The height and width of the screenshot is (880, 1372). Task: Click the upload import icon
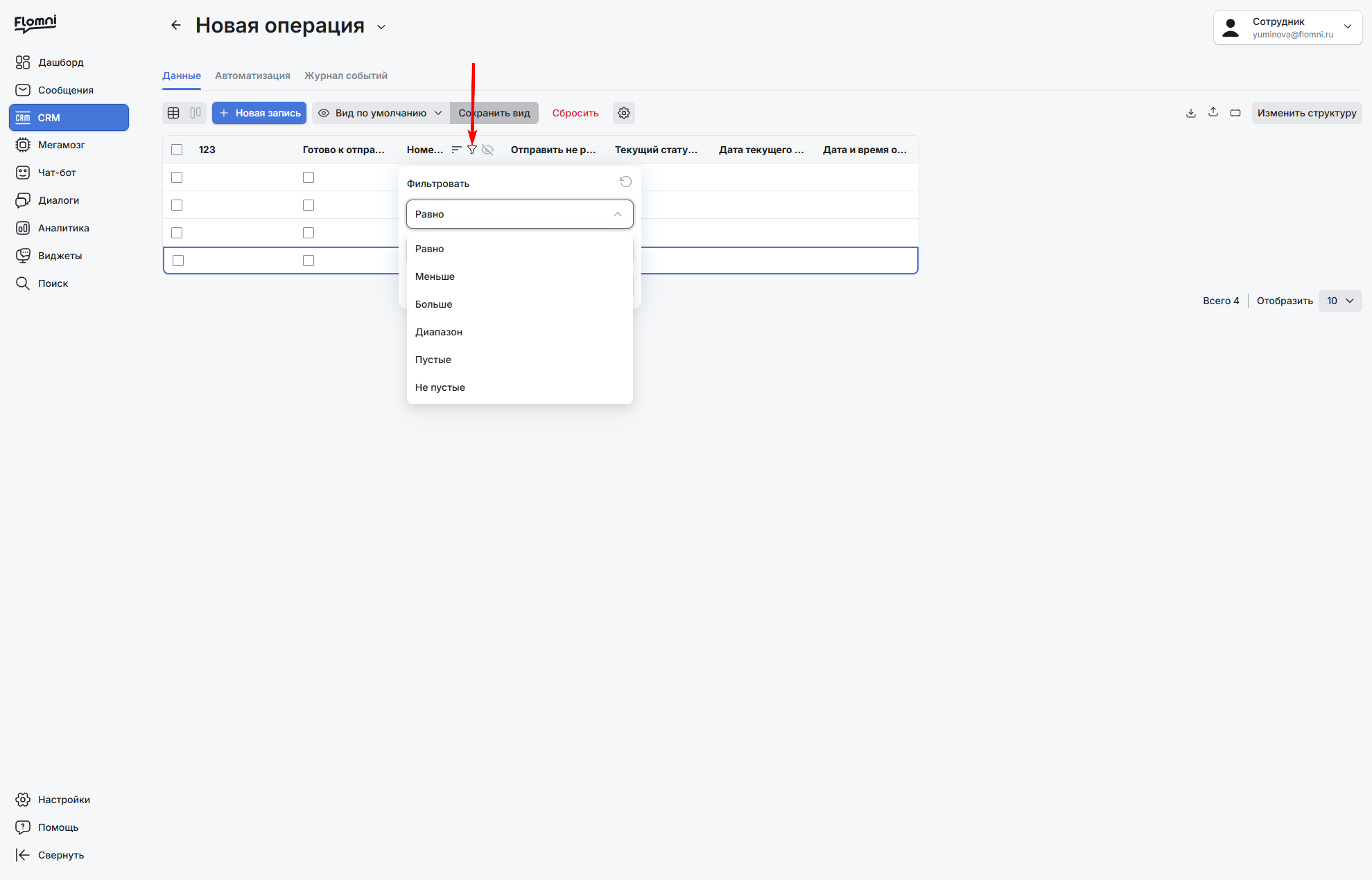[1213, 112]
